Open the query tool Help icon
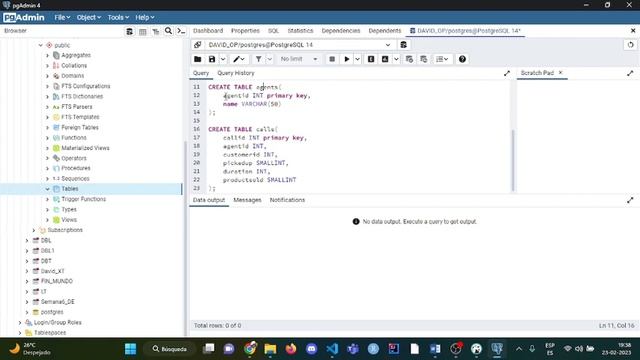Image resolution: width=640 pixels, height=360 pixels. point(462,59)
